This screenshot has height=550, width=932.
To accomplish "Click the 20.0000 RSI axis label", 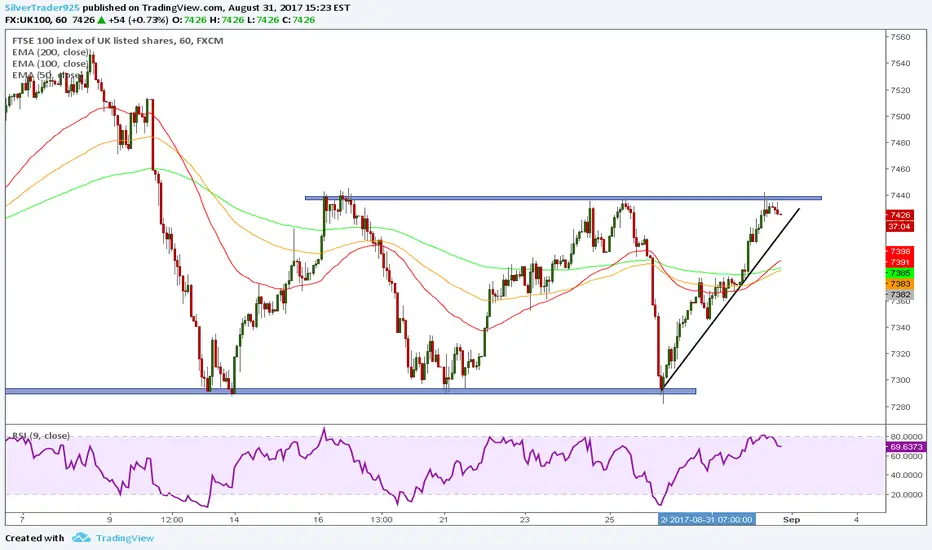I will tap(907, 495).
